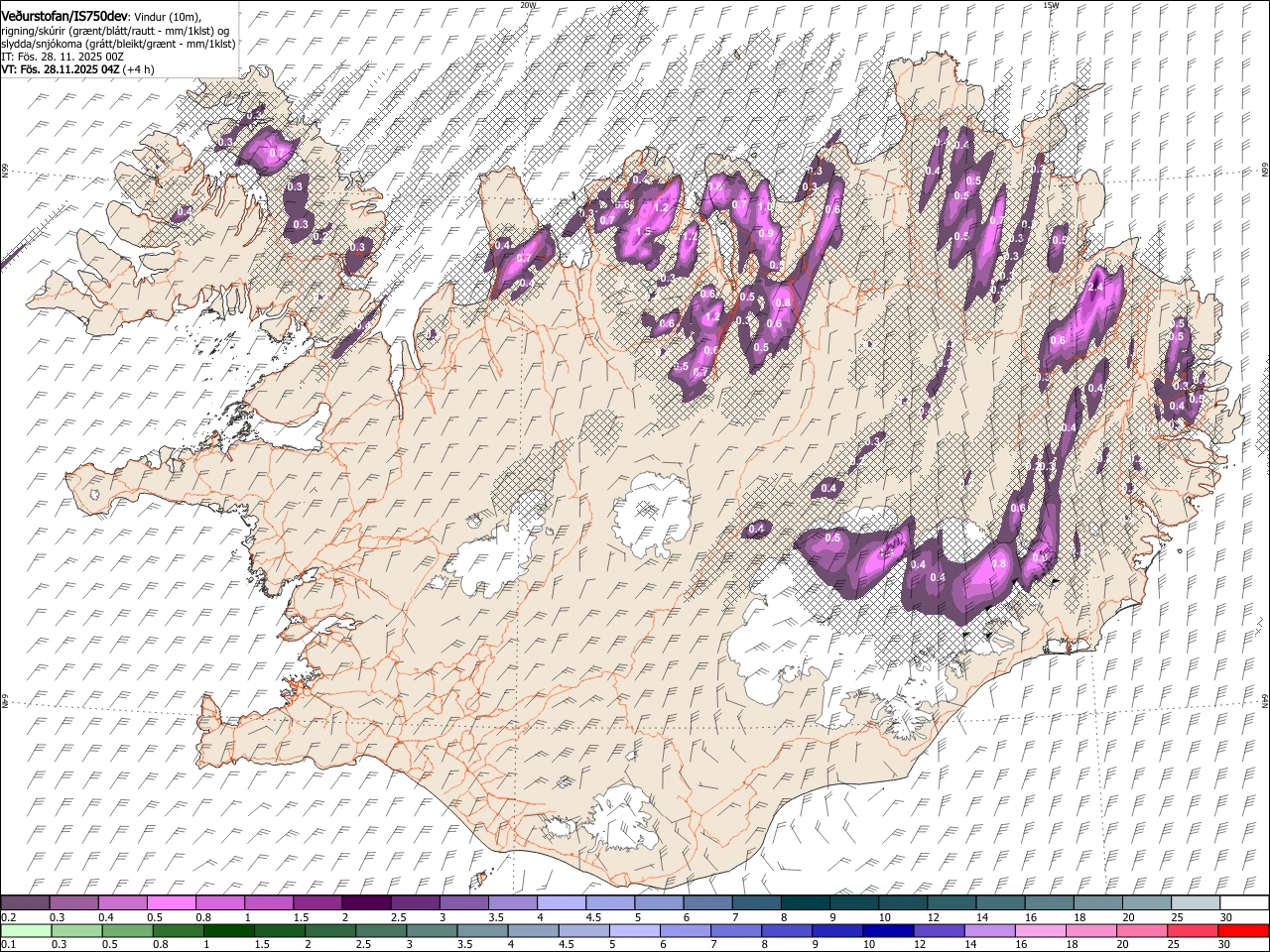Pick bottom-row light pink swatch between 16 and 18

tap(1040, 931)
